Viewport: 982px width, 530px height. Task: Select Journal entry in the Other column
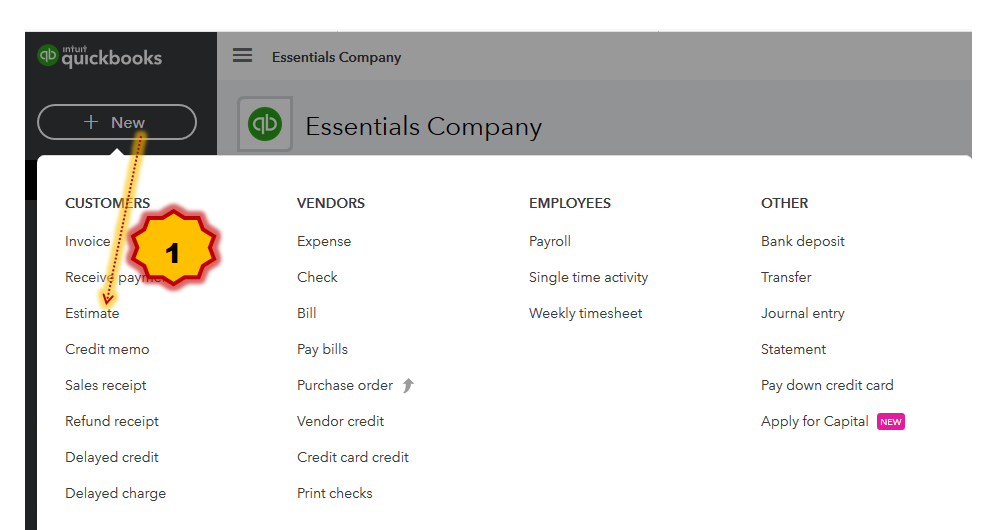[x=803, y=313]
